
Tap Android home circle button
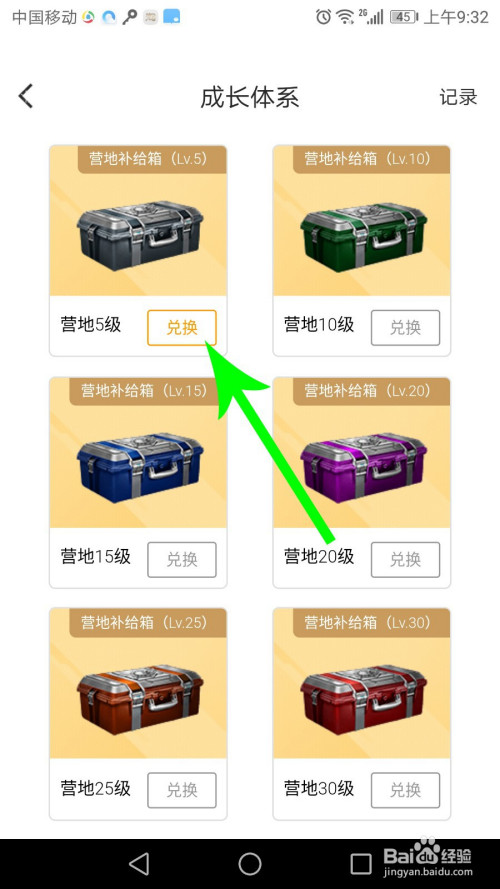[x=250, y=864]
